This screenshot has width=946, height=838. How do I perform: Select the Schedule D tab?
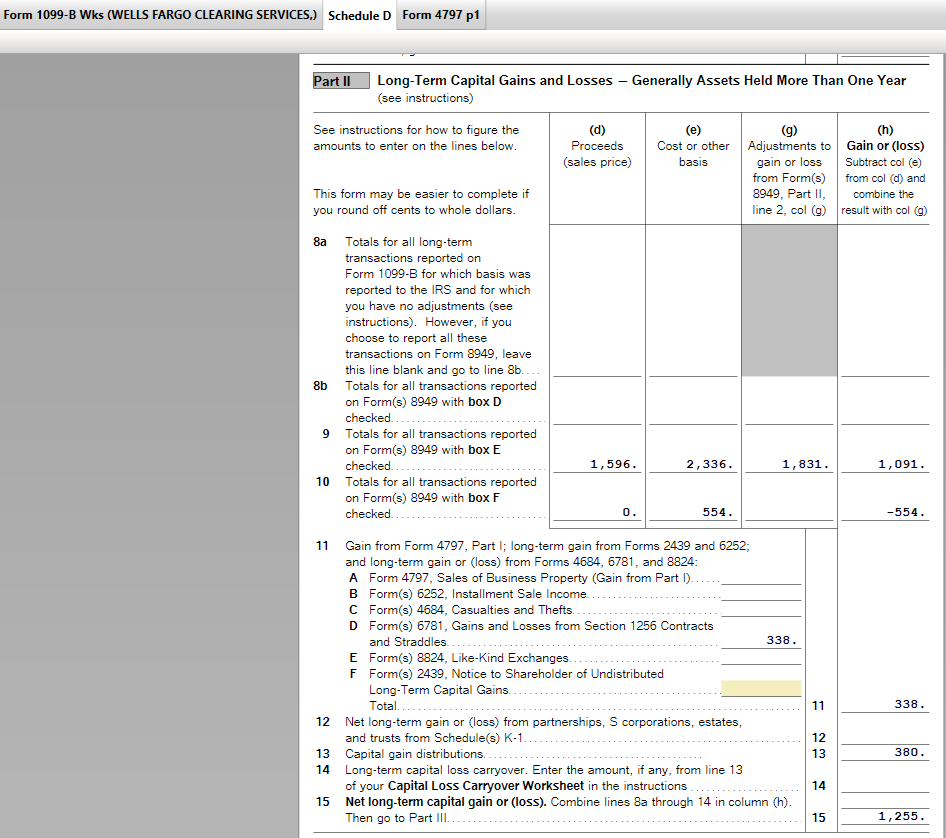click(360, 15)
